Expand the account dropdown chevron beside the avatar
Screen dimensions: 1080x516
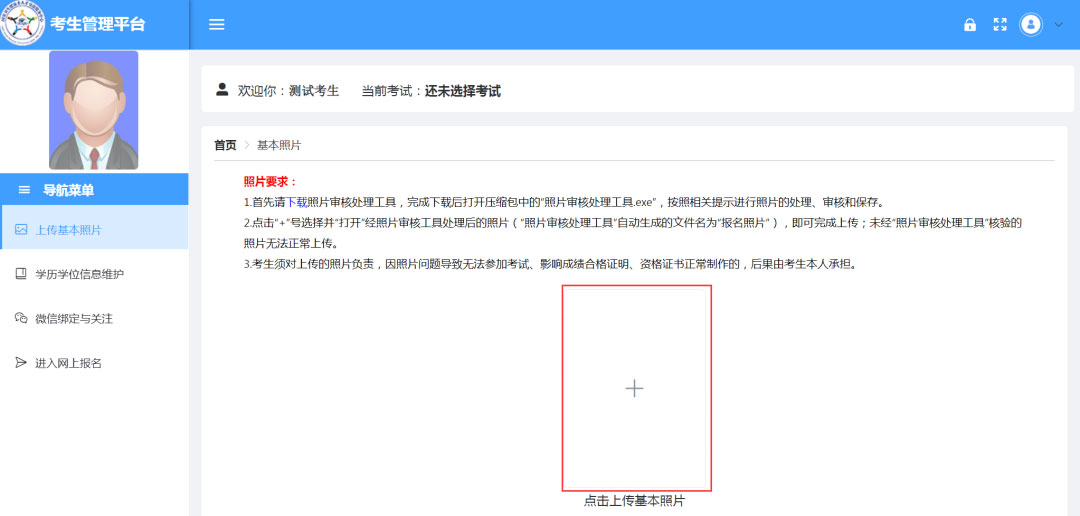[x=1058, y=25]
